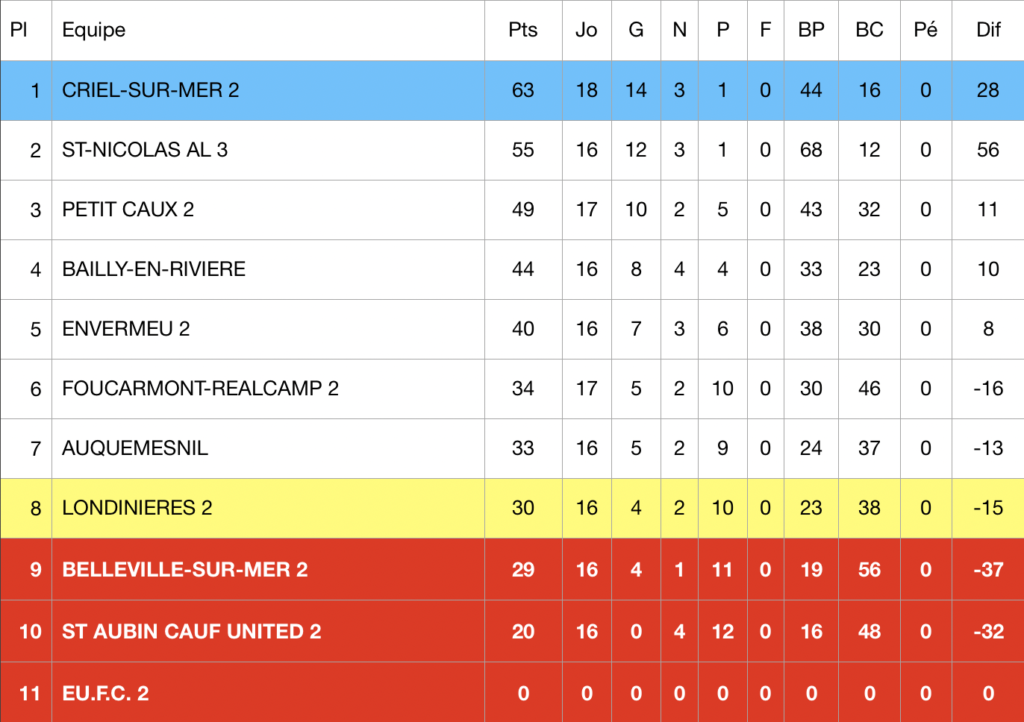Sort by the Dif column header
The width and height of the screenshot is (1024, 722).
988,30
